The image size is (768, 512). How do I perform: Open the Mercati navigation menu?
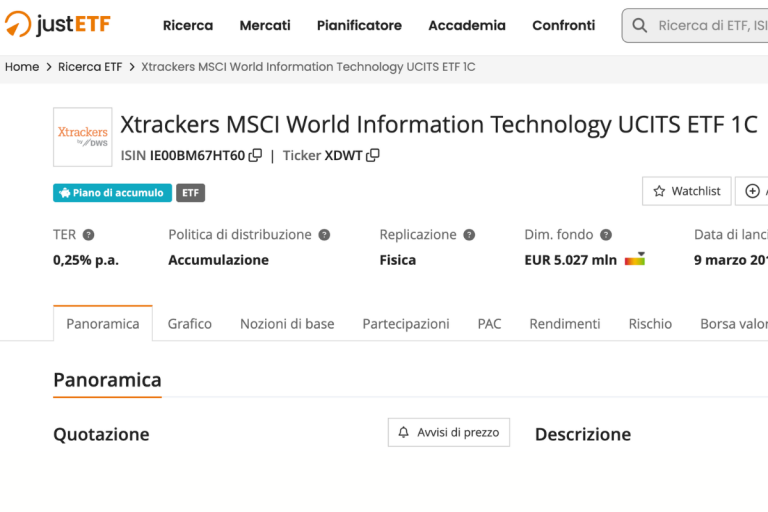[265, 25]
